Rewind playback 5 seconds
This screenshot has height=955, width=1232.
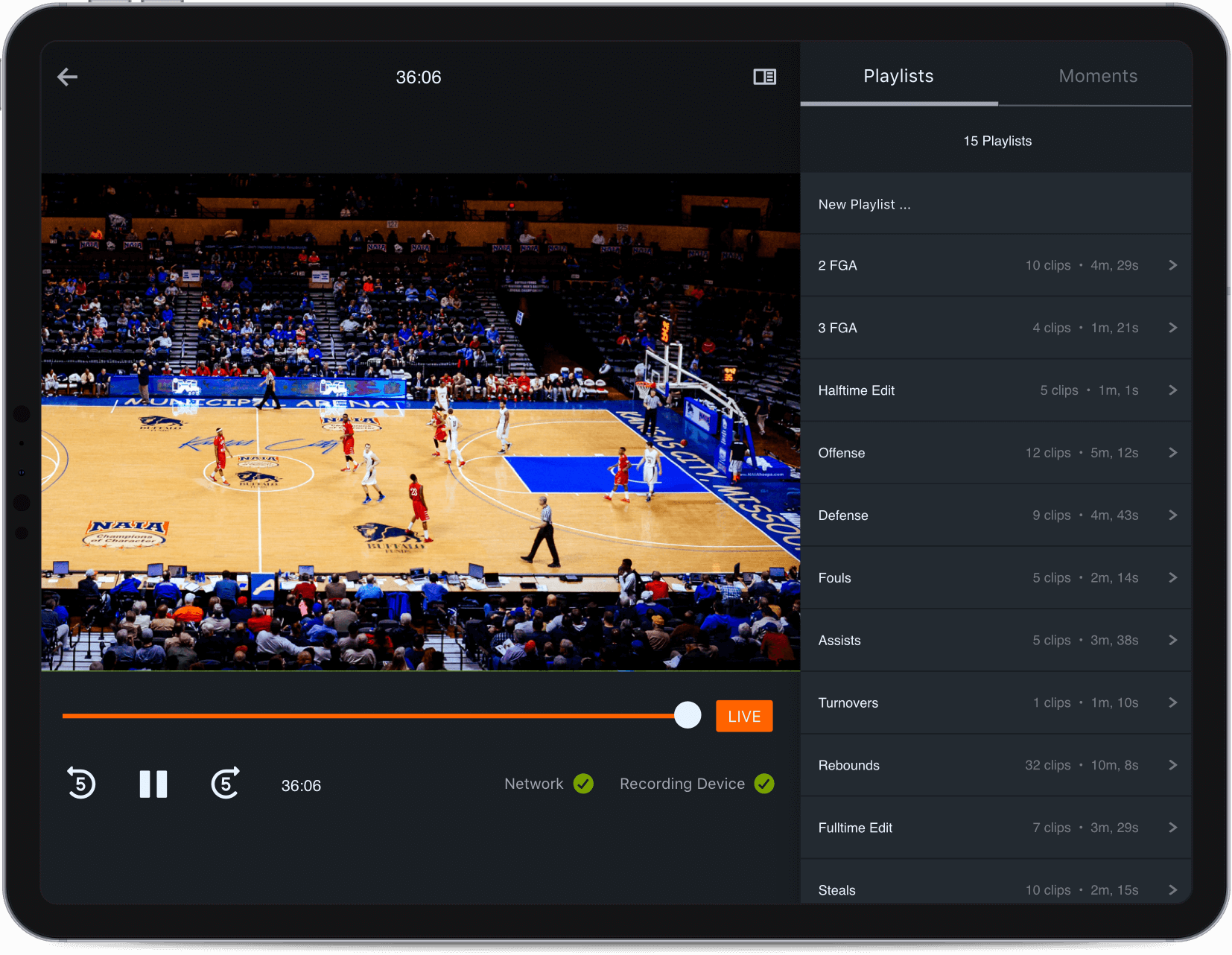click(x=80, y=783)
